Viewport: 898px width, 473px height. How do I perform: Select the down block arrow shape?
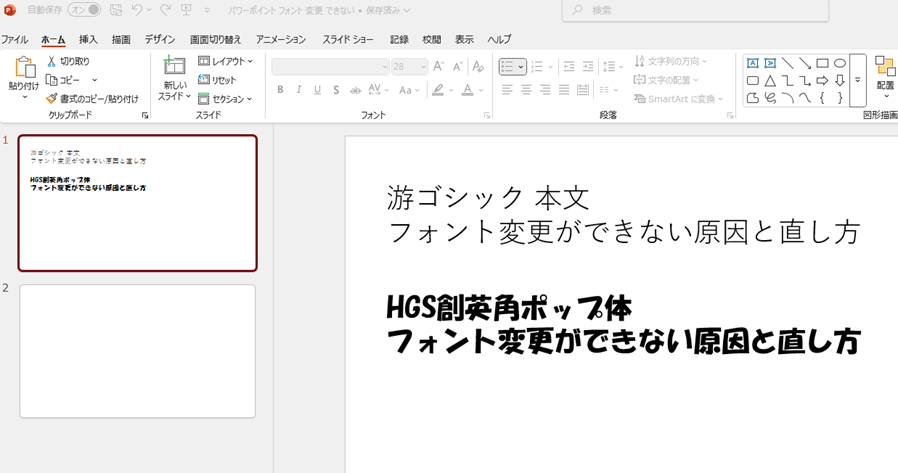840,81
